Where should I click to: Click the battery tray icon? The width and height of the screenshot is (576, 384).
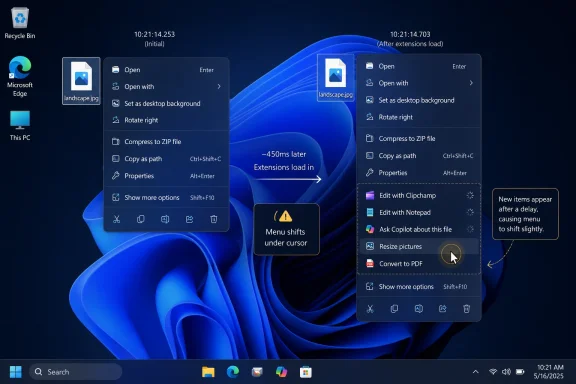[520, 372]
